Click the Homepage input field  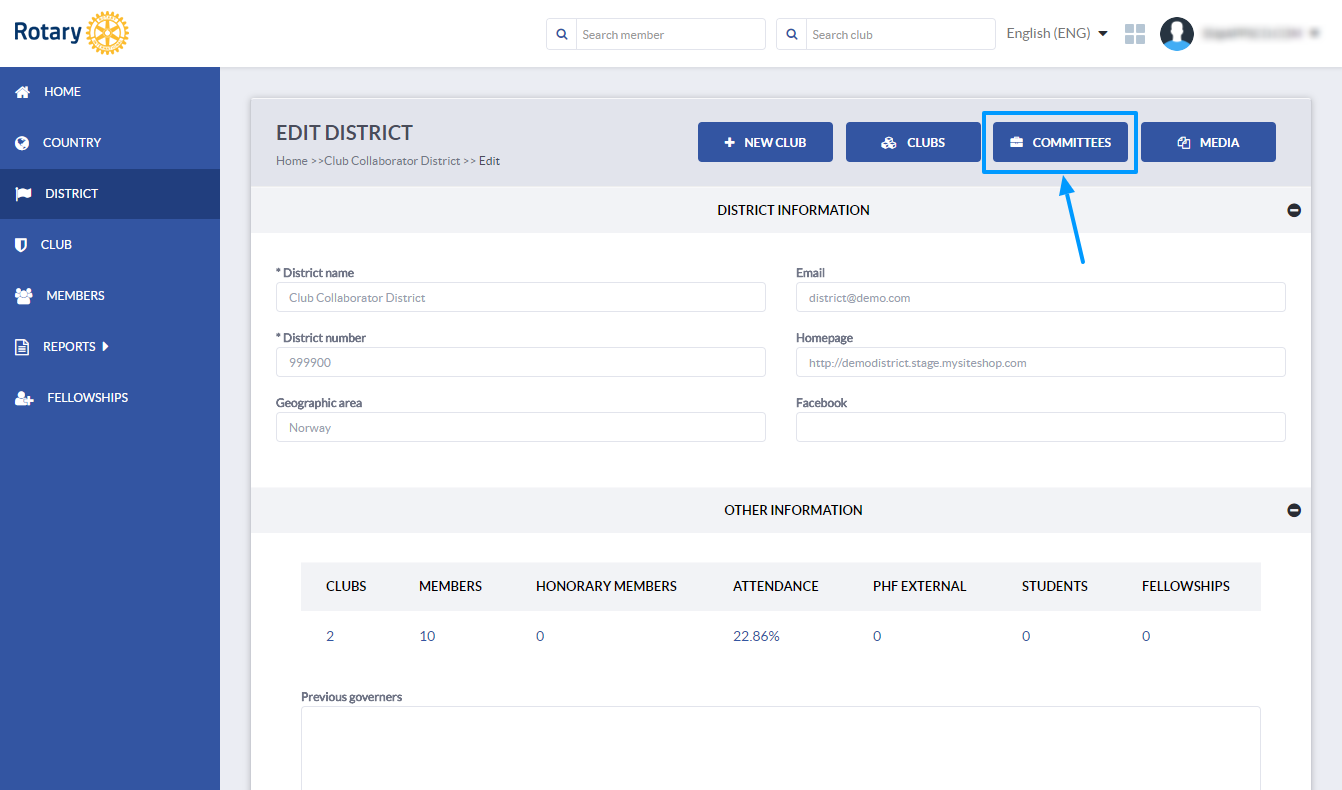[1041, 362]
